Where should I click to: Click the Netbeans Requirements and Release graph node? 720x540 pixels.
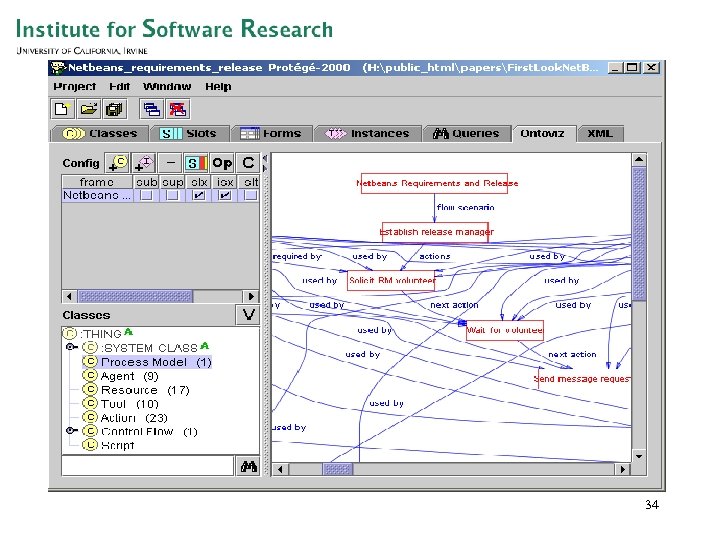(x=434, y=183)
